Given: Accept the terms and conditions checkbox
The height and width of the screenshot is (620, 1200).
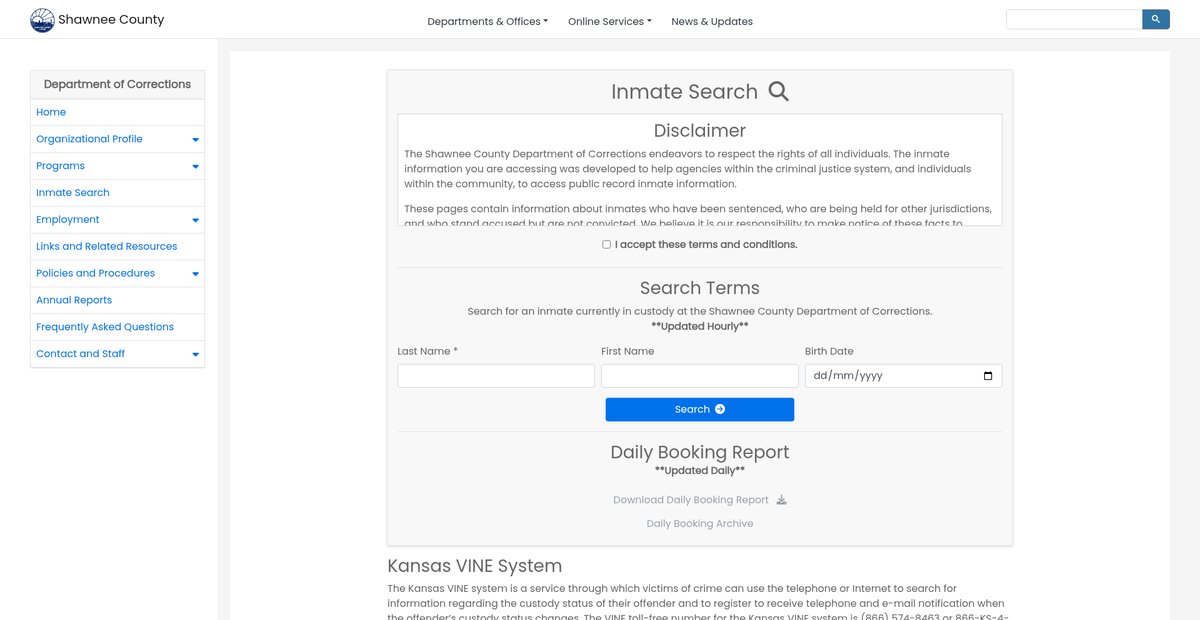Looking at the screenshot, I should pyautogui.click(x=606, y=245).
